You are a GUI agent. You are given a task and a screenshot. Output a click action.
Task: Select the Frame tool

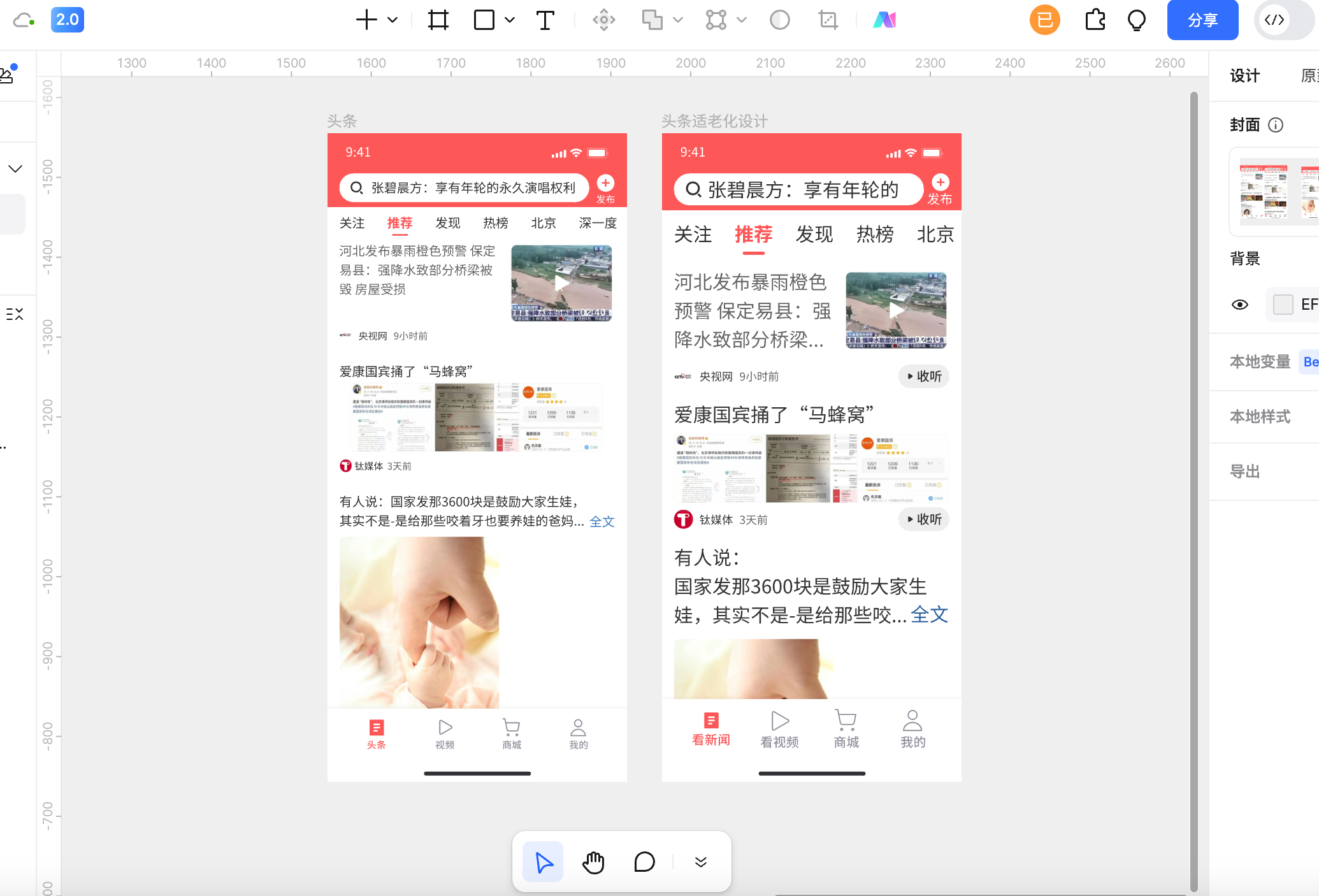coord(438,20)
